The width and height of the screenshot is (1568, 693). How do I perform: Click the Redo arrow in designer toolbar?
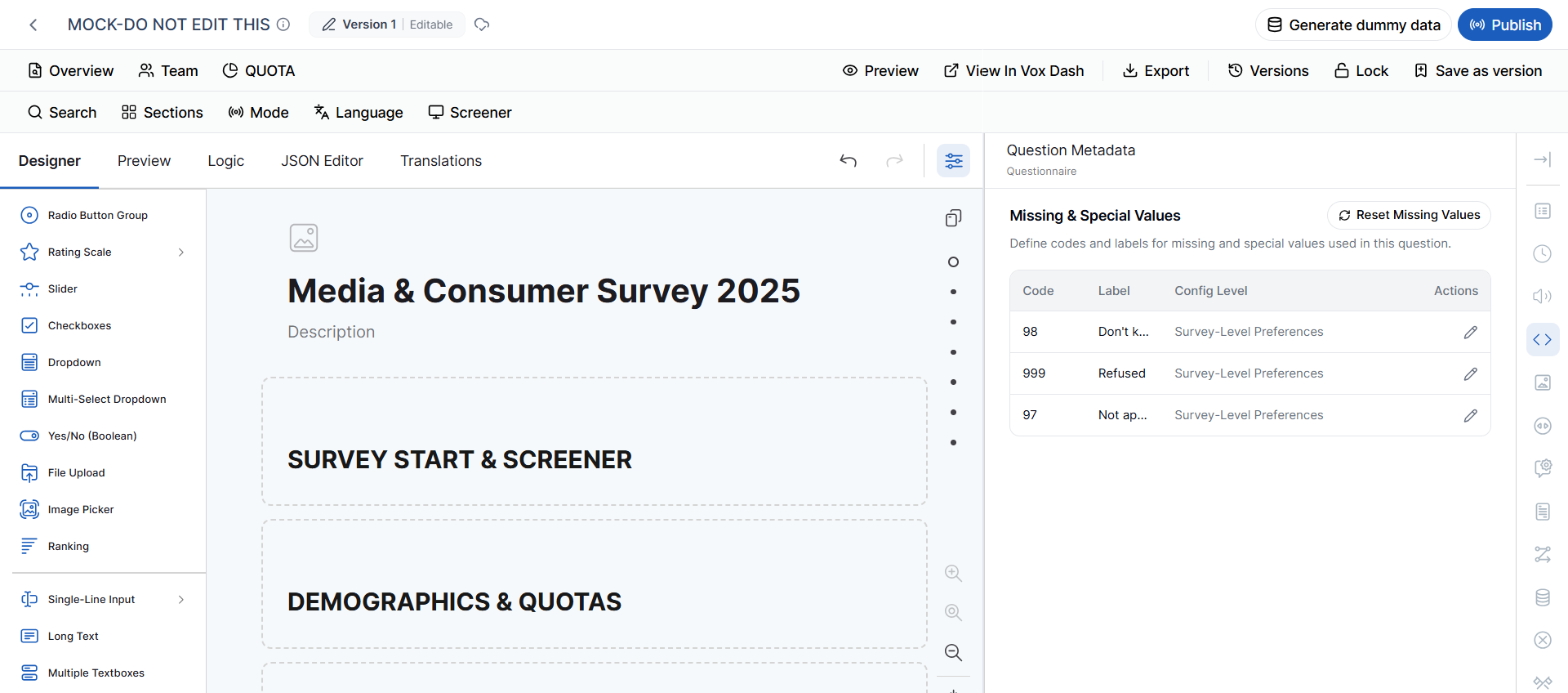coord(895,161)
